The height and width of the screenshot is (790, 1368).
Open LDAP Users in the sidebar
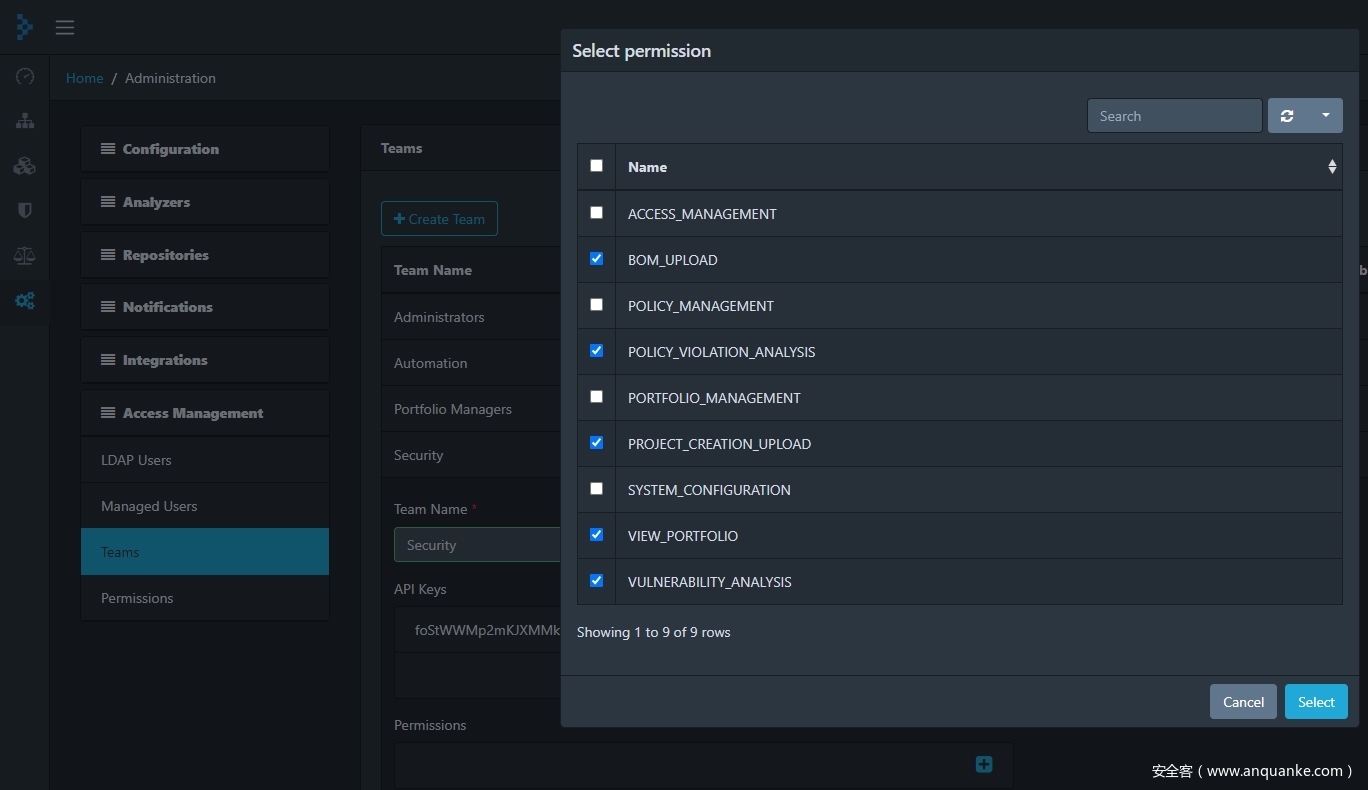tap(136, 460)
